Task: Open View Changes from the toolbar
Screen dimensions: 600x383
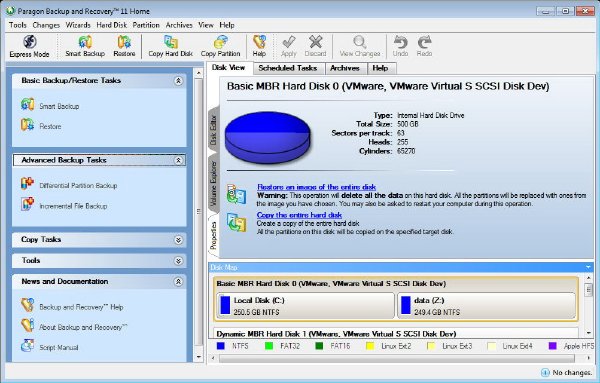Action: point(360,46)
